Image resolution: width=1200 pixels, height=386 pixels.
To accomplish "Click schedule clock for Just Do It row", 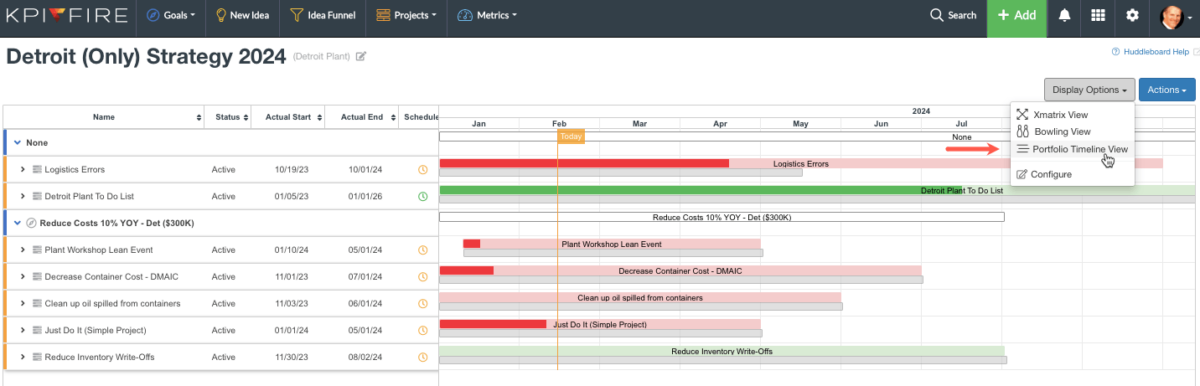I will (x=422, y=330).
